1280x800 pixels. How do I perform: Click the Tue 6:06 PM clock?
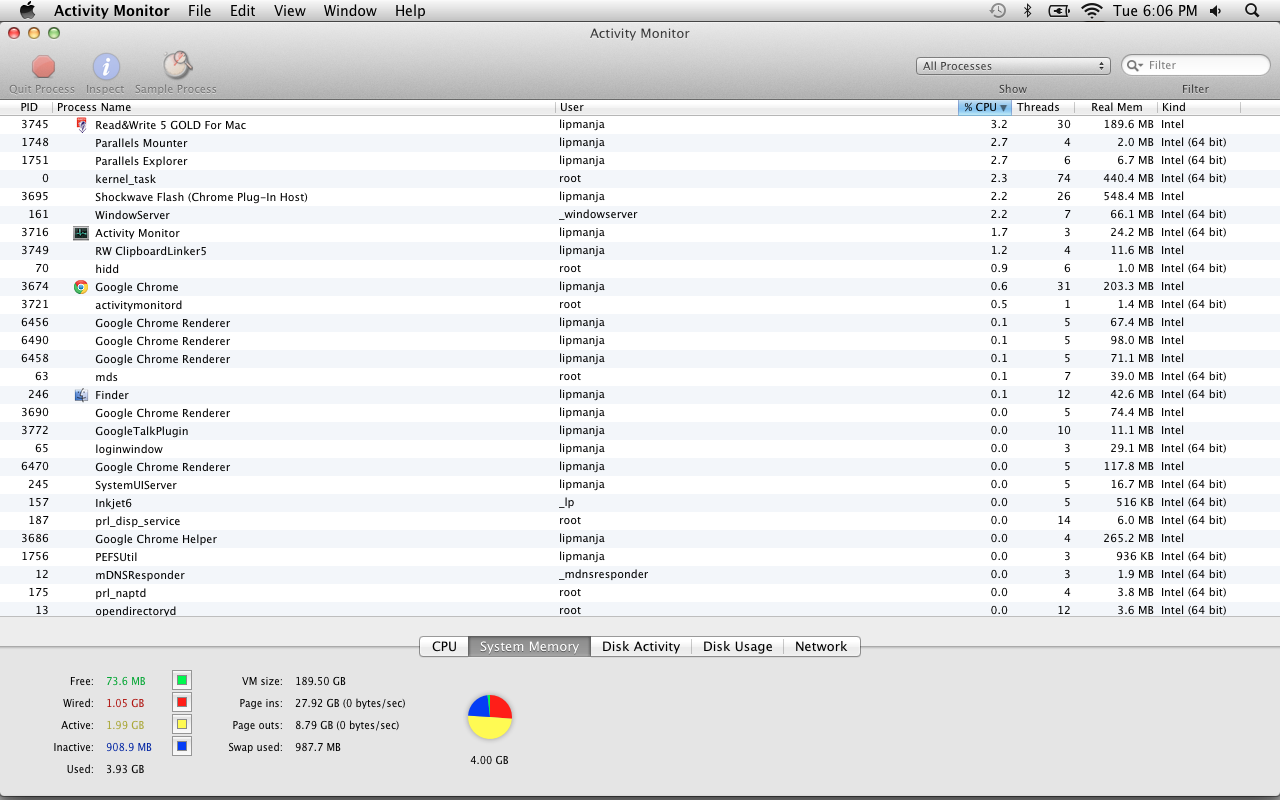1155,11
